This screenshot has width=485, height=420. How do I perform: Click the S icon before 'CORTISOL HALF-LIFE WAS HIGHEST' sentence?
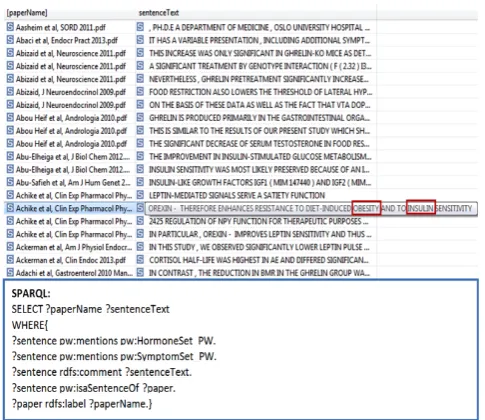coord(140,260)
